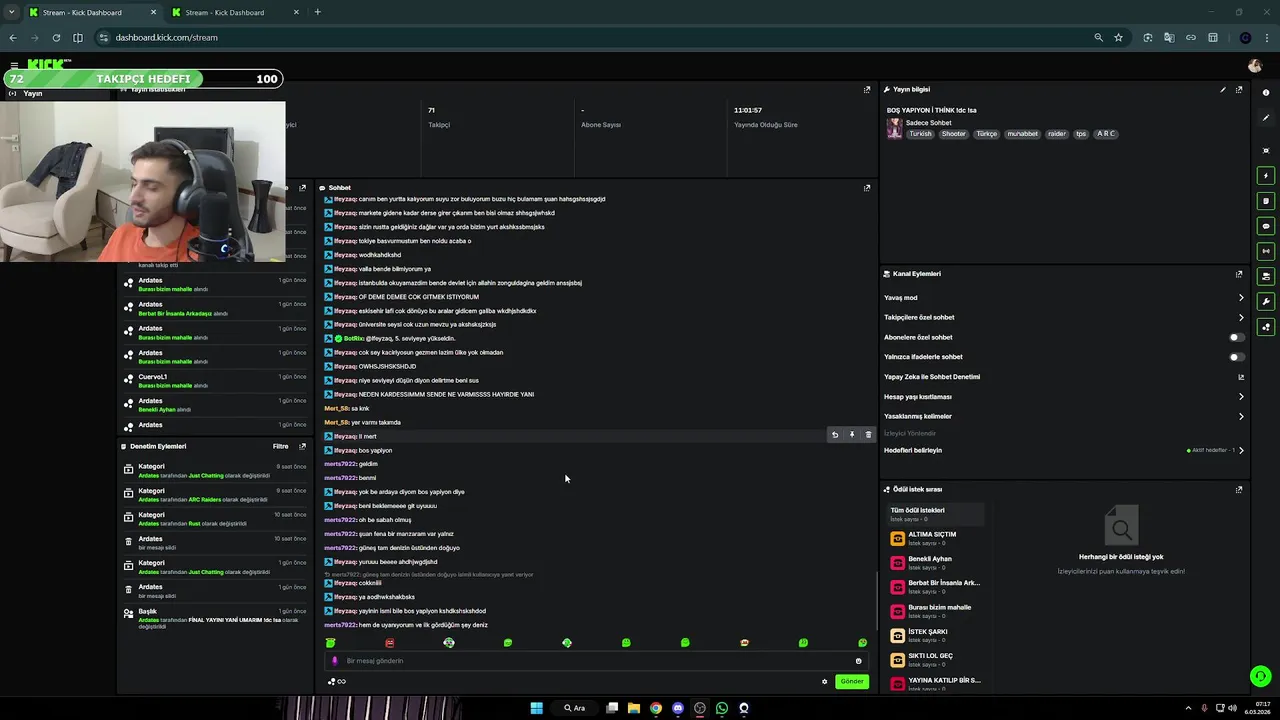
Task: Toggle the lightning bolt sidebar panel icon
Action: point(1266,176)
